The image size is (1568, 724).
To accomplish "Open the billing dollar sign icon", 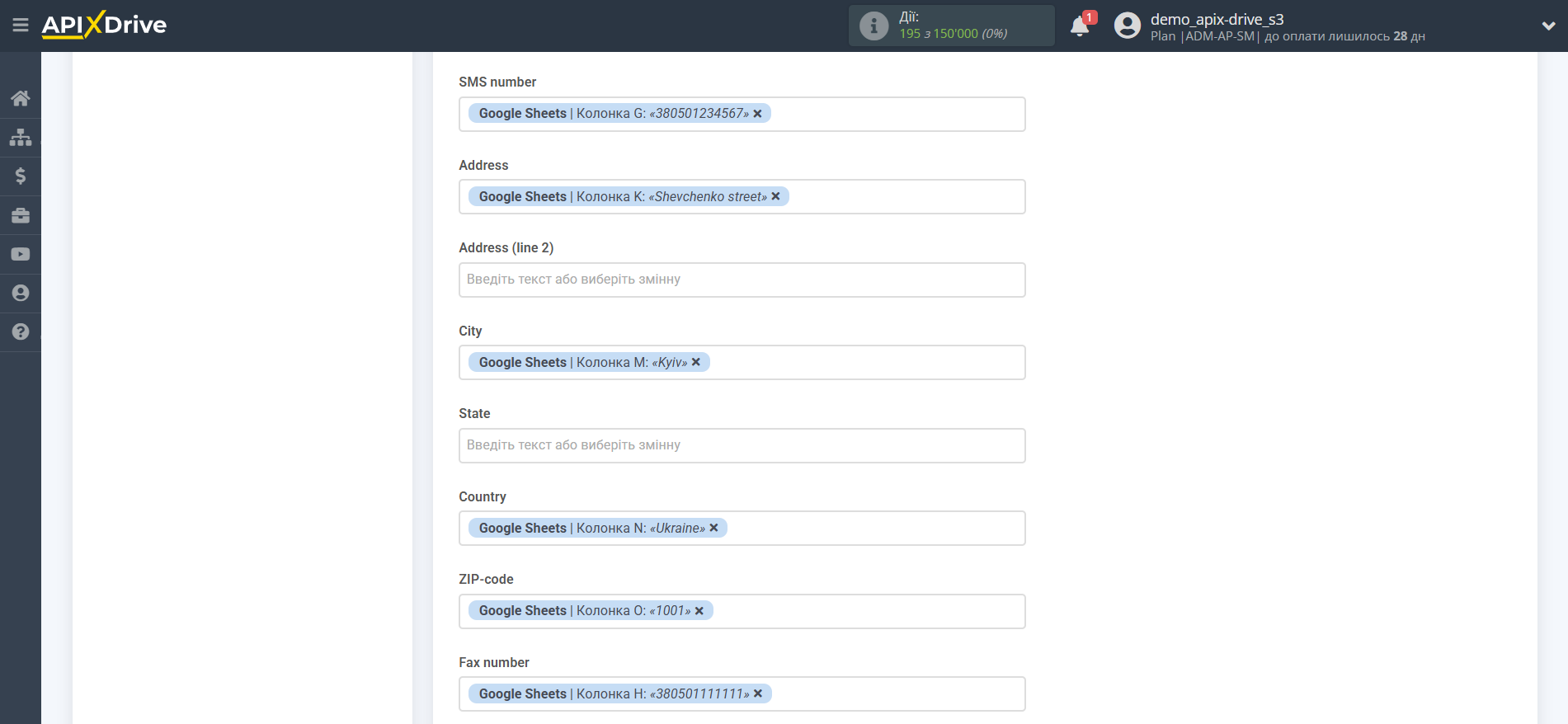I will tap(21, 176).
